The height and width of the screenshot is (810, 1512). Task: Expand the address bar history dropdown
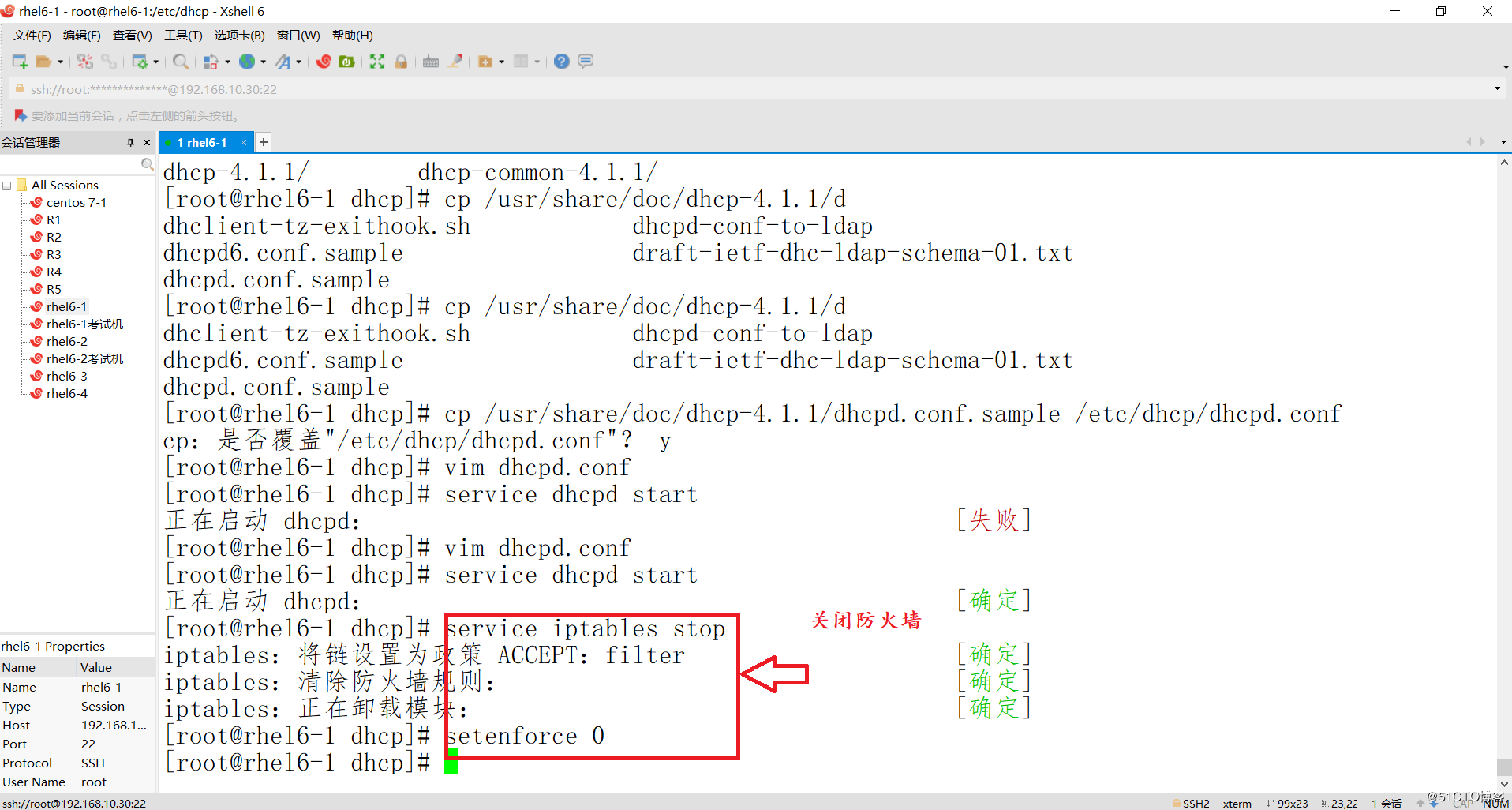[1497, 89]
